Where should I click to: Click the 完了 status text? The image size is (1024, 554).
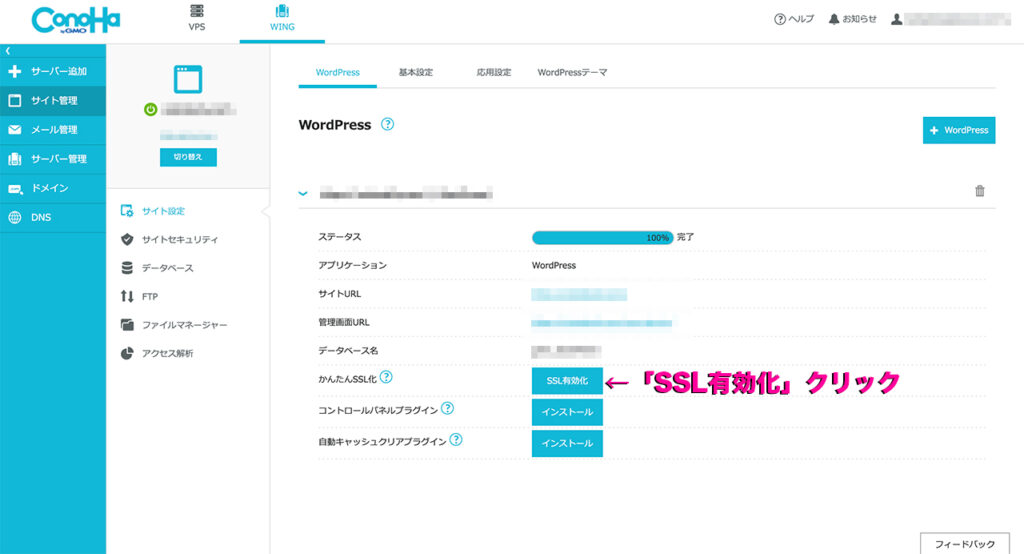tap(685, 237)
